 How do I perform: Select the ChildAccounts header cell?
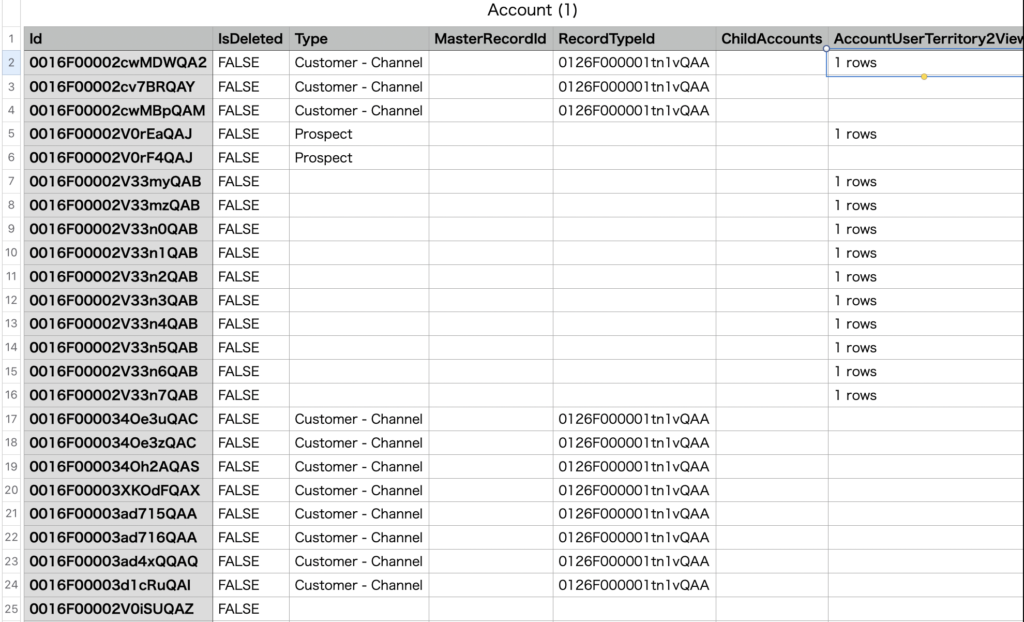click(771, 39)
